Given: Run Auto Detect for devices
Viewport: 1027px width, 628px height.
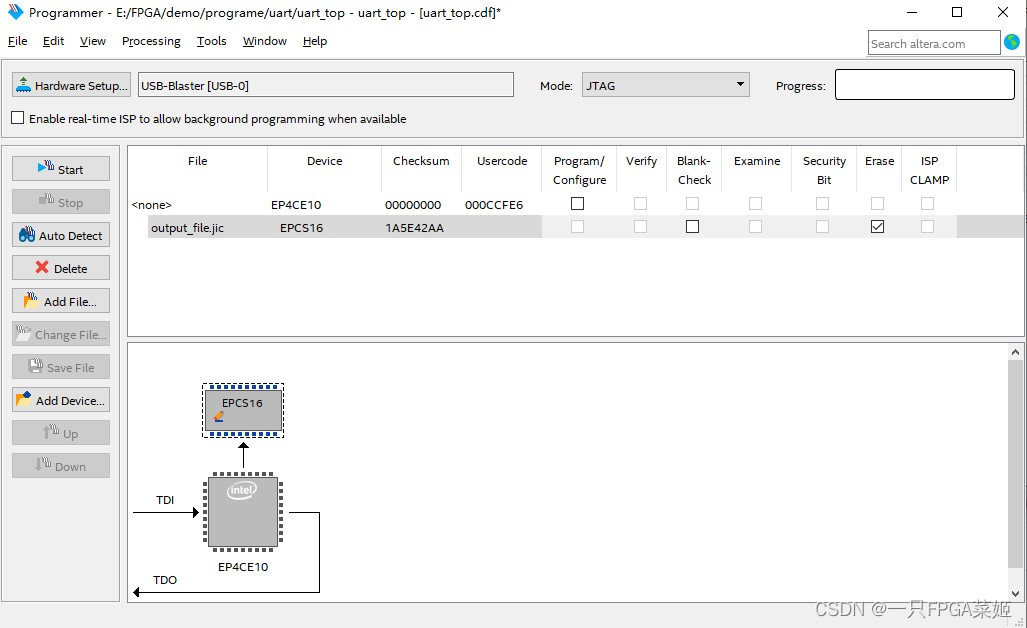Looking at the screenshot, I should click(x=61, y=235).
